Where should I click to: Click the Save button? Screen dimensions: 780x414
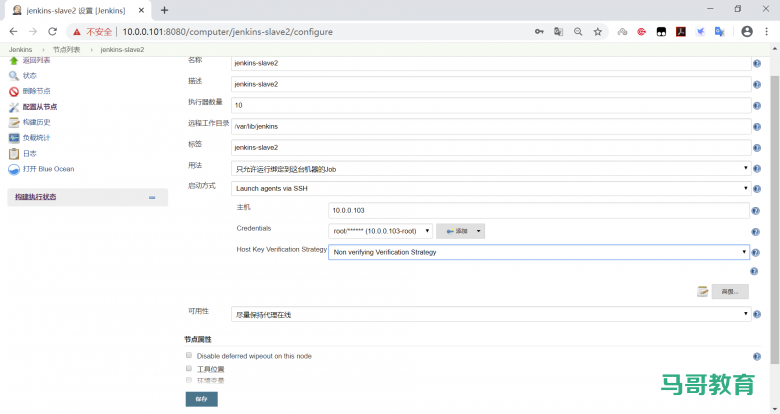(x=201, y=399)
